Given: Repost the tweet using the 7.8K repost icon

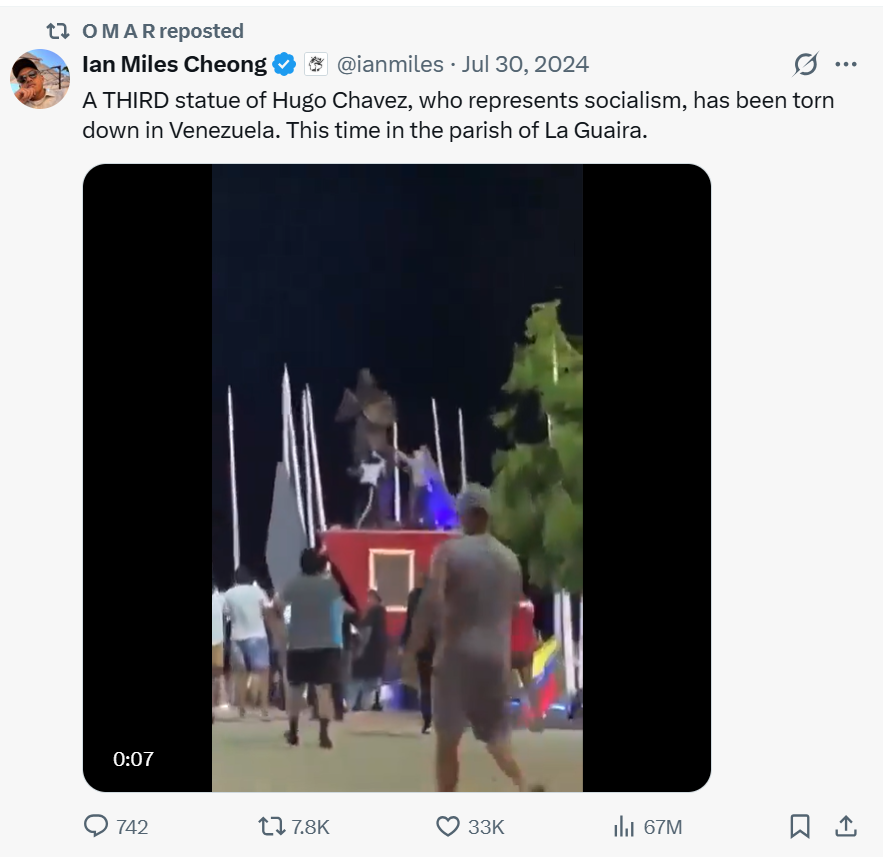Looking at the screenshot, I should 271,826.
